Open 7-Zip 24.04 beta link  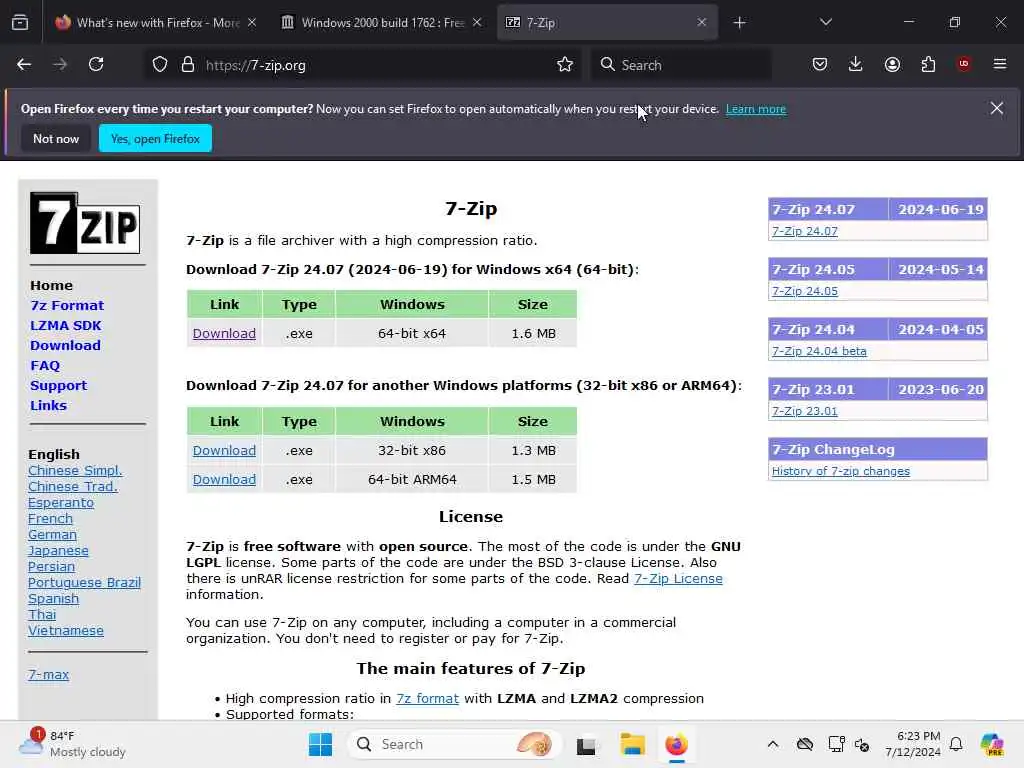(819, 351)
